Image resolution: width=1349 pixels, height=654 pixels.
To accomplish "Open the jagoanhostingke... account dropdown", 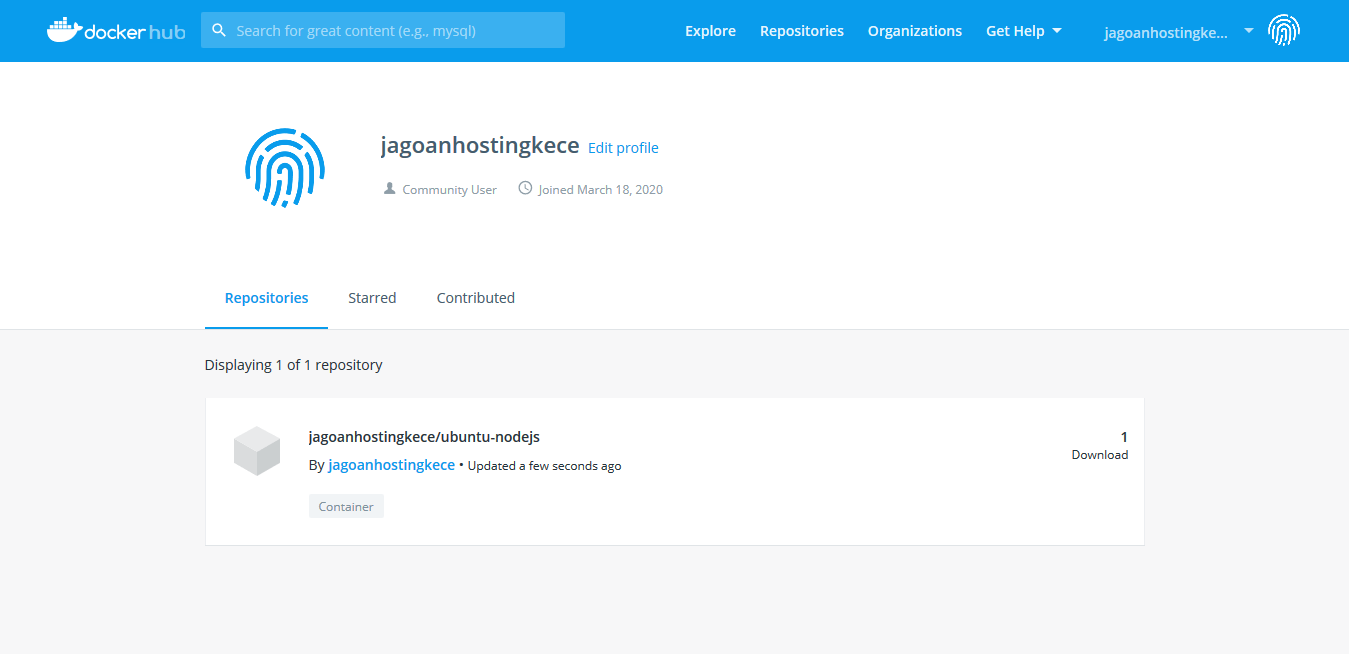I will point(1179,32).
